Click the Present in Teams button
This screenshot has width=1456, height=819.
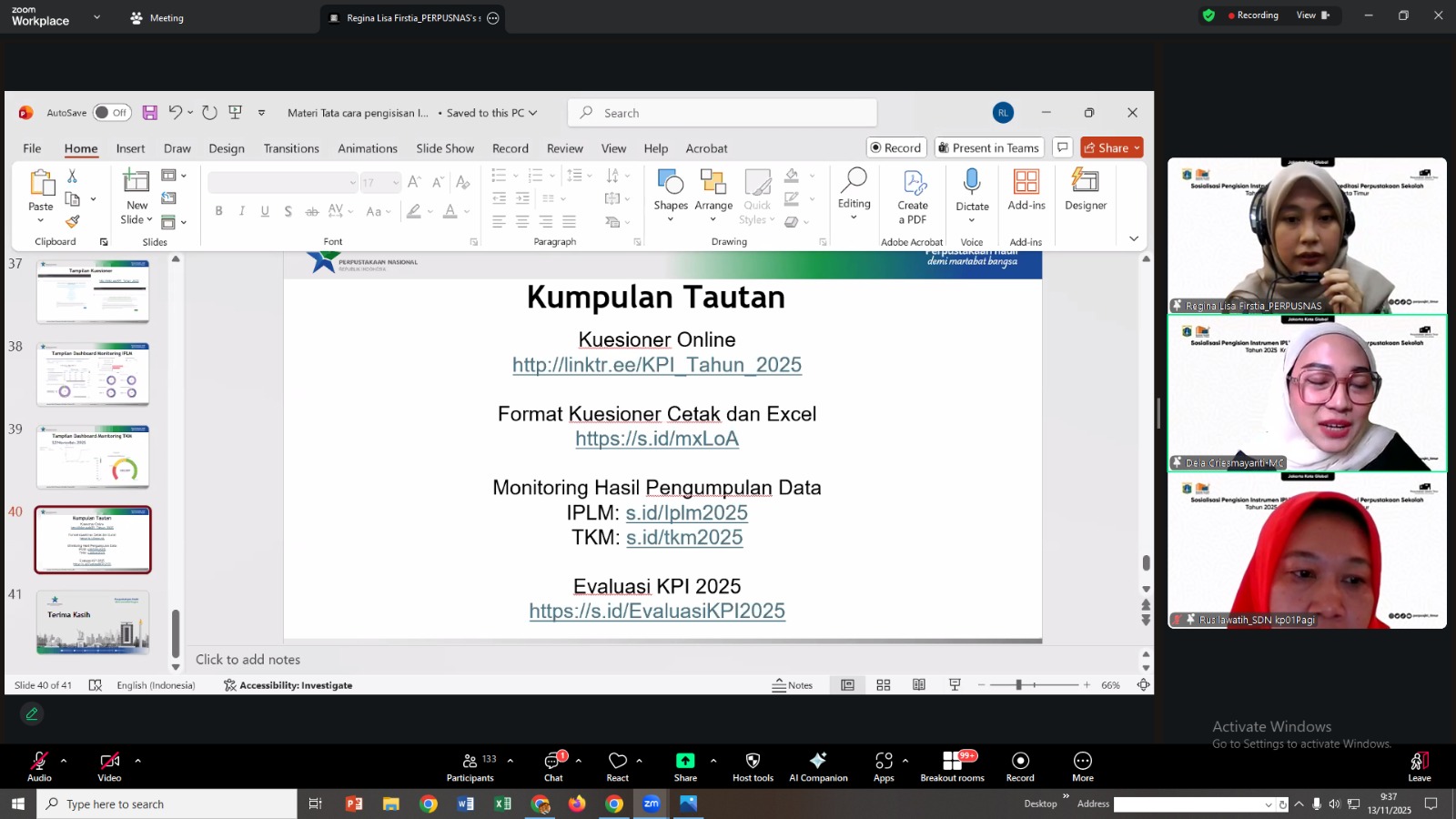click(988, 147)
